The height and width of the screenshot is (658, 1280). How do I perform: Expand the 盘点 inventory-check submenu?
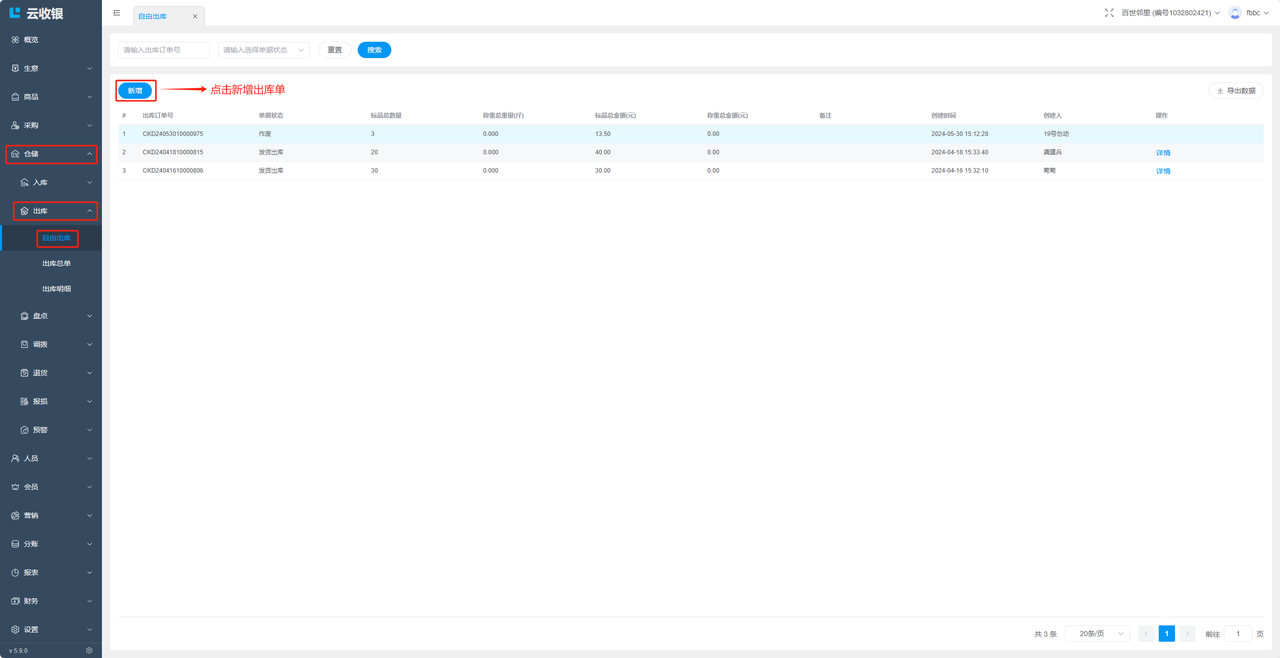(x=55, y=316)
